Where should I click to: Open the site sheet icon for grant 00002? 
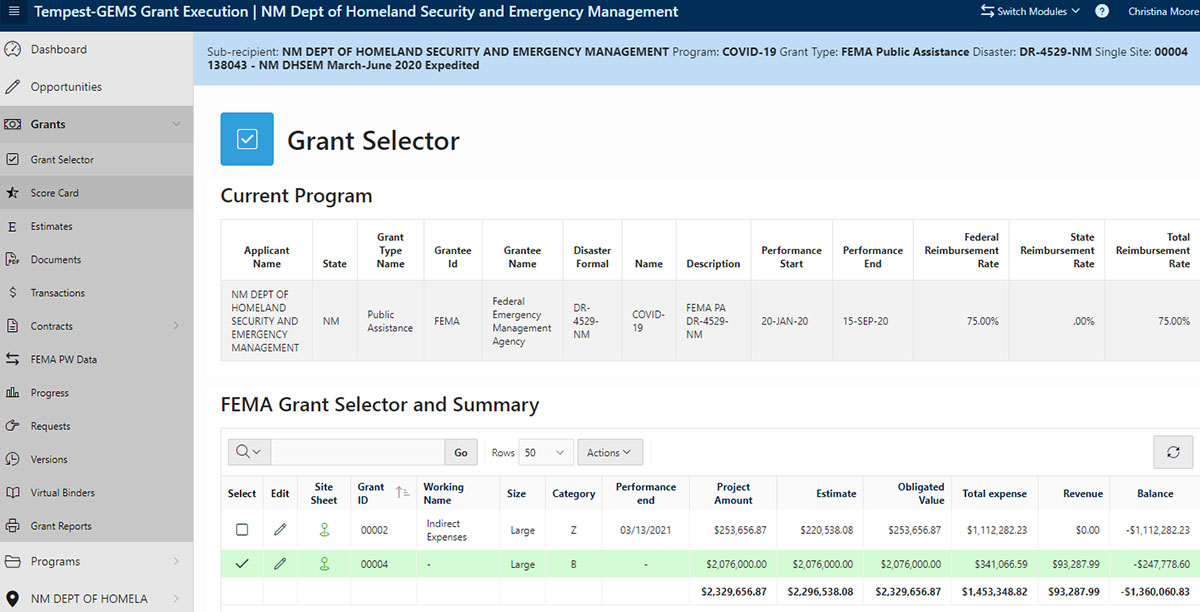(x=324, y=530)
